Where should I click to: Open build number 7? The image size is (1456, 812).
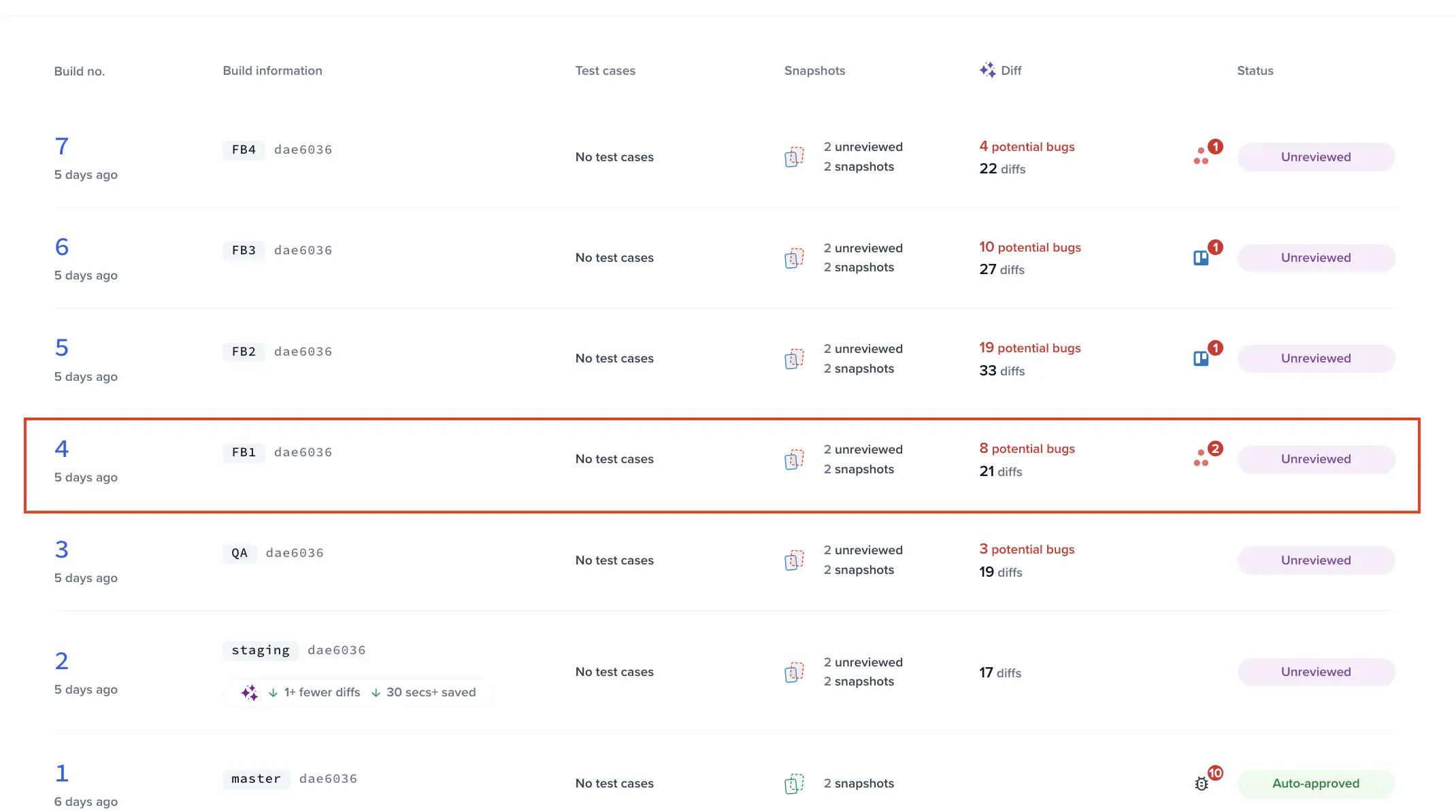click(61, 146)
